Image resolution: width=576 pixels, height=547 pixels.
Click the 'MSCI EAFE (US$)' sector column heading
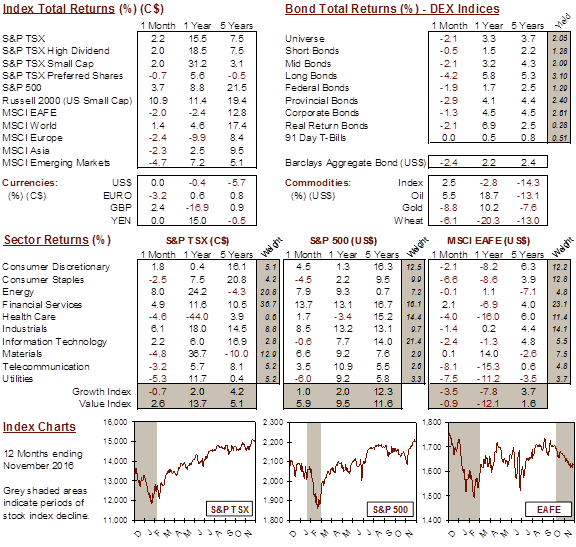(x=489, y=241)
